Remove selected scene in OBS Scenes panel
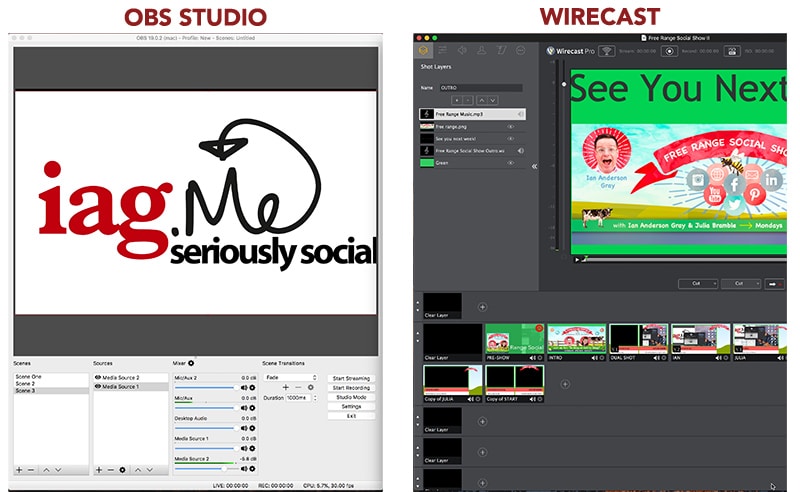Screen dimensions: 800x492 [x=31, y=470]
